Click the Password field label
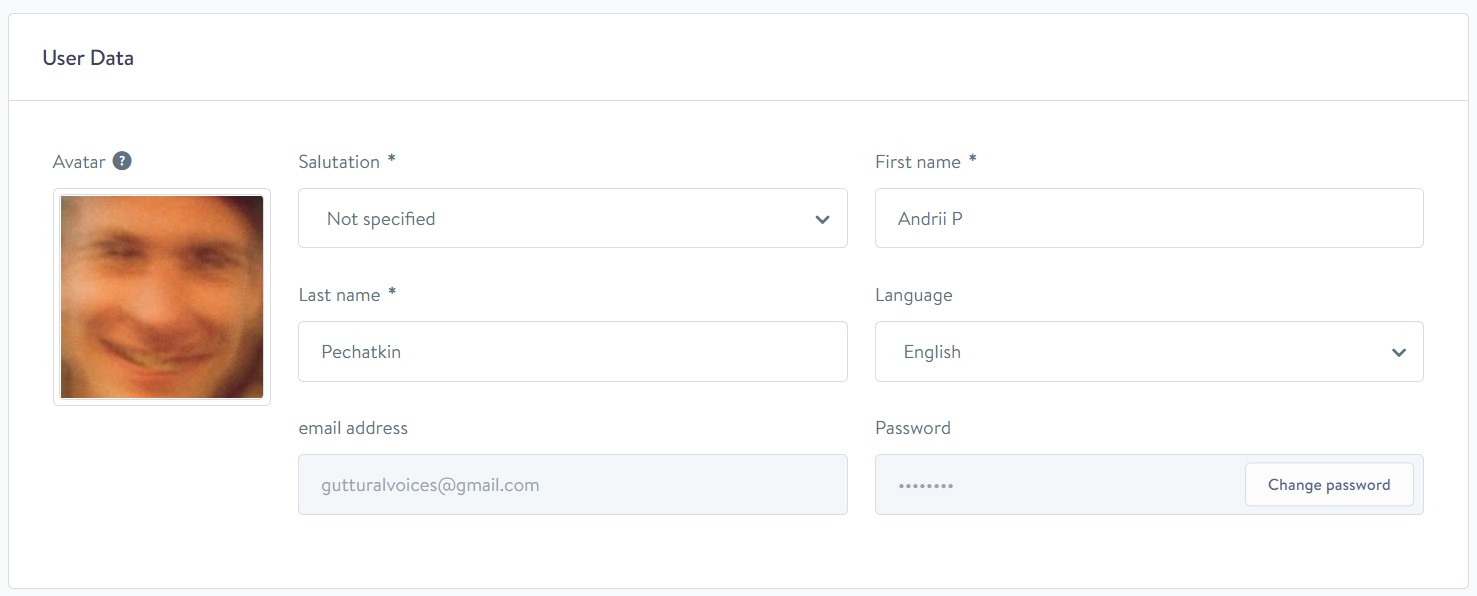The height and width of the screenshot is (596, 1477). tap(912, 428)
